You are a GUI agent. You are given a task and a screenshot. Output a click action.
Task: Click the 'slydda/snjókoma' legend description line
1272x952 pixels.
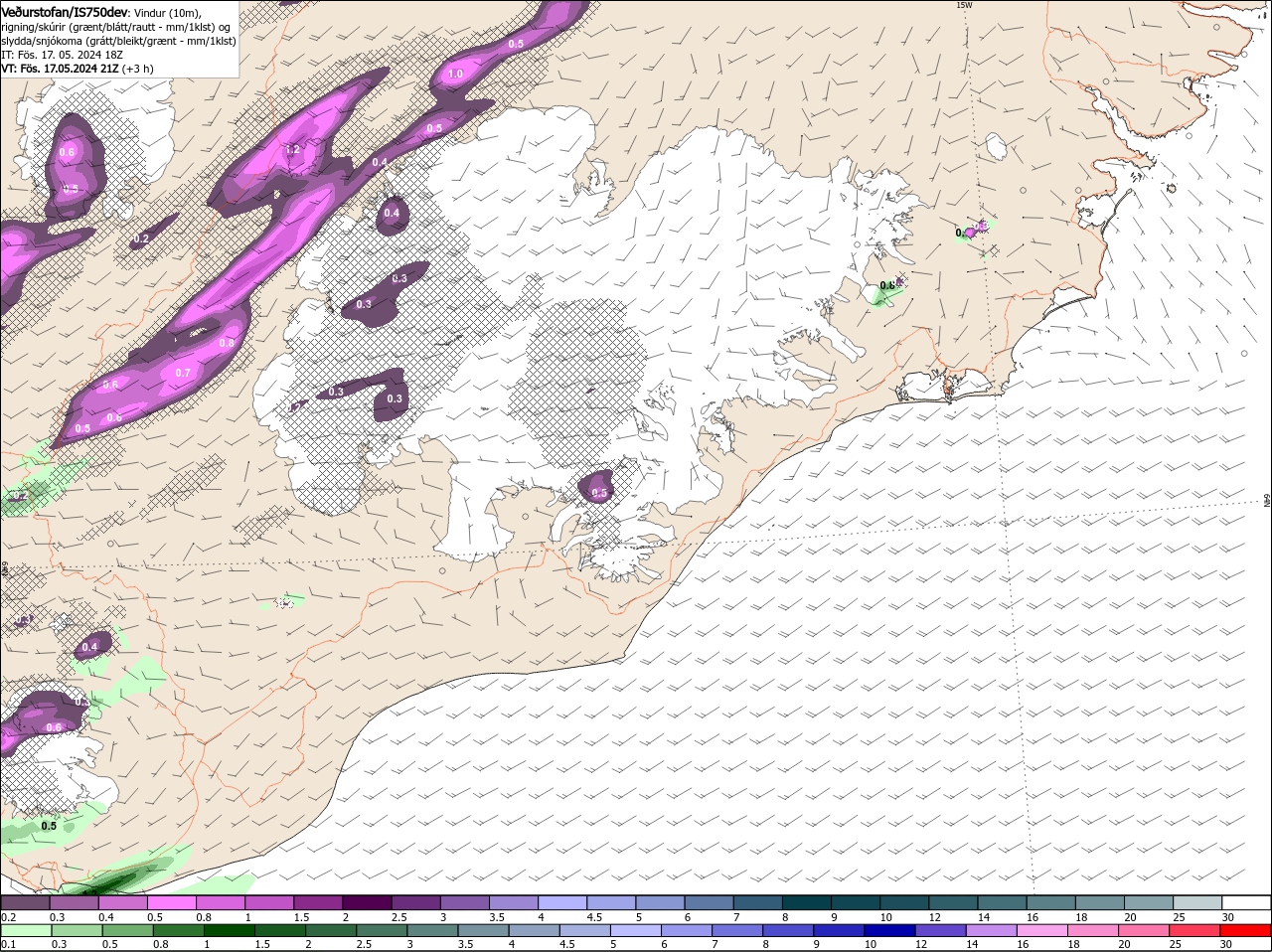click(118, 41)
